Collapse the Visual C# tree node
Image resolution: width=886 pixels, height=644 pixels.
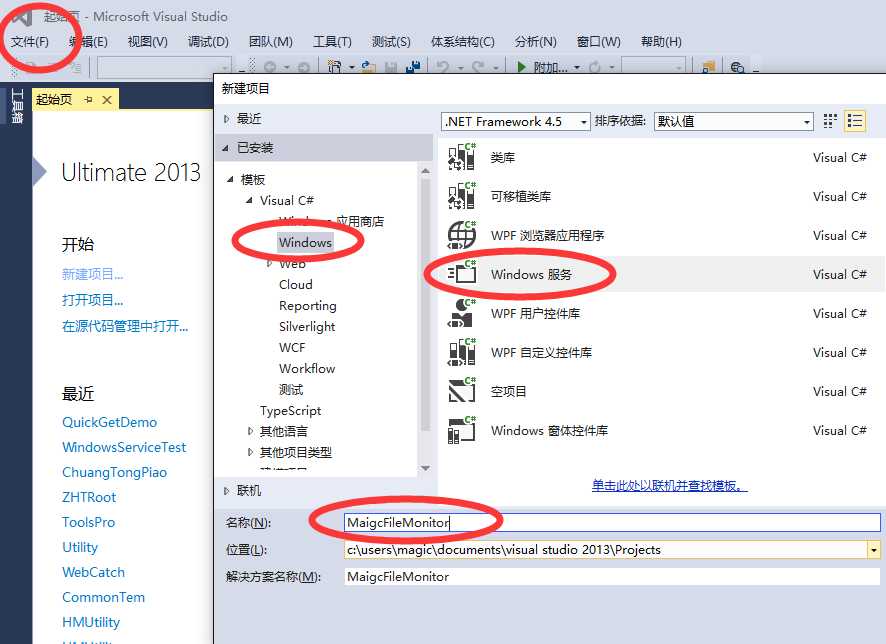(249, 201)
